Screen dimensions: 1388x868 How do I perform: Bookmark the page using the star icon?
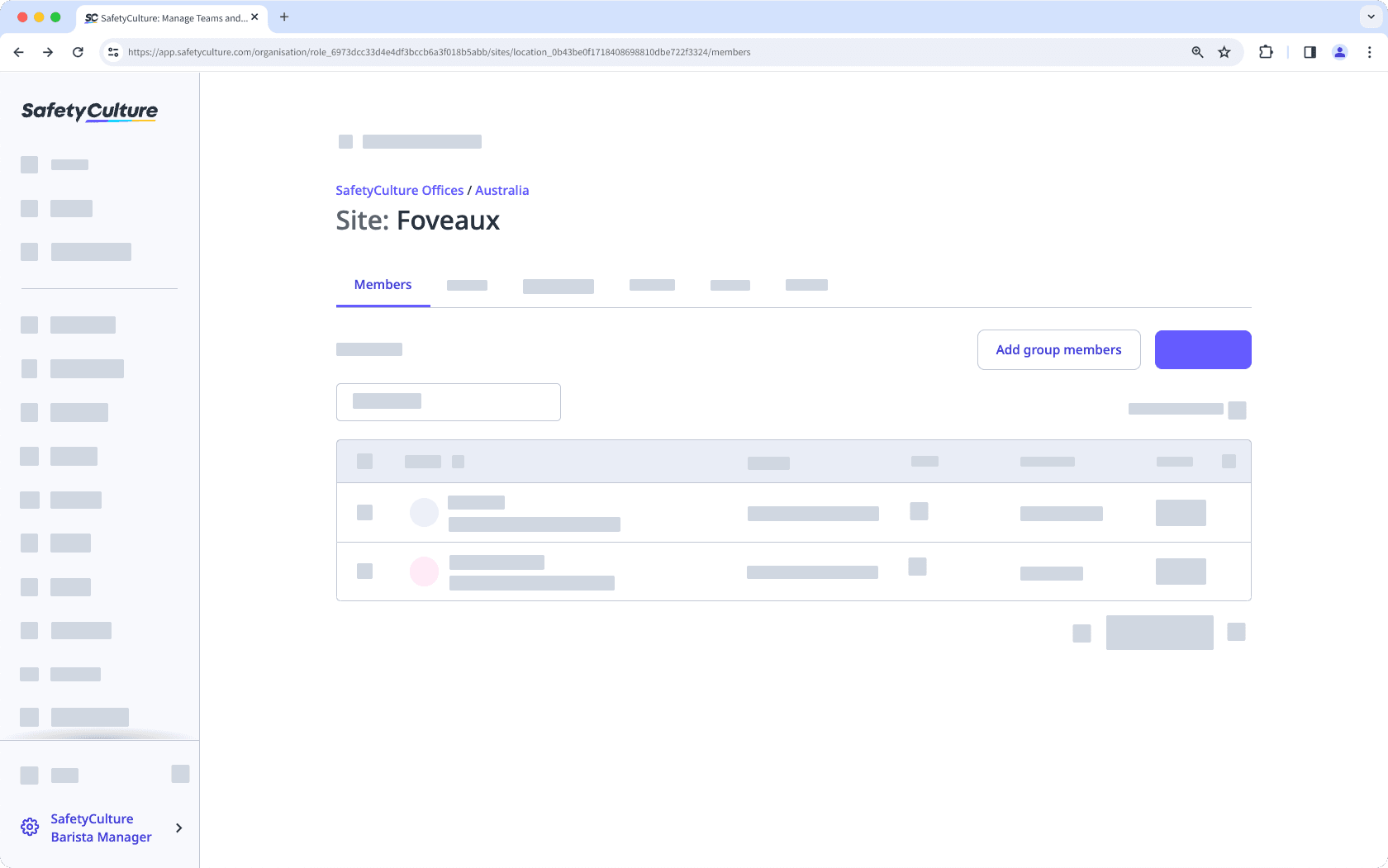click(x=1224, y=51)
